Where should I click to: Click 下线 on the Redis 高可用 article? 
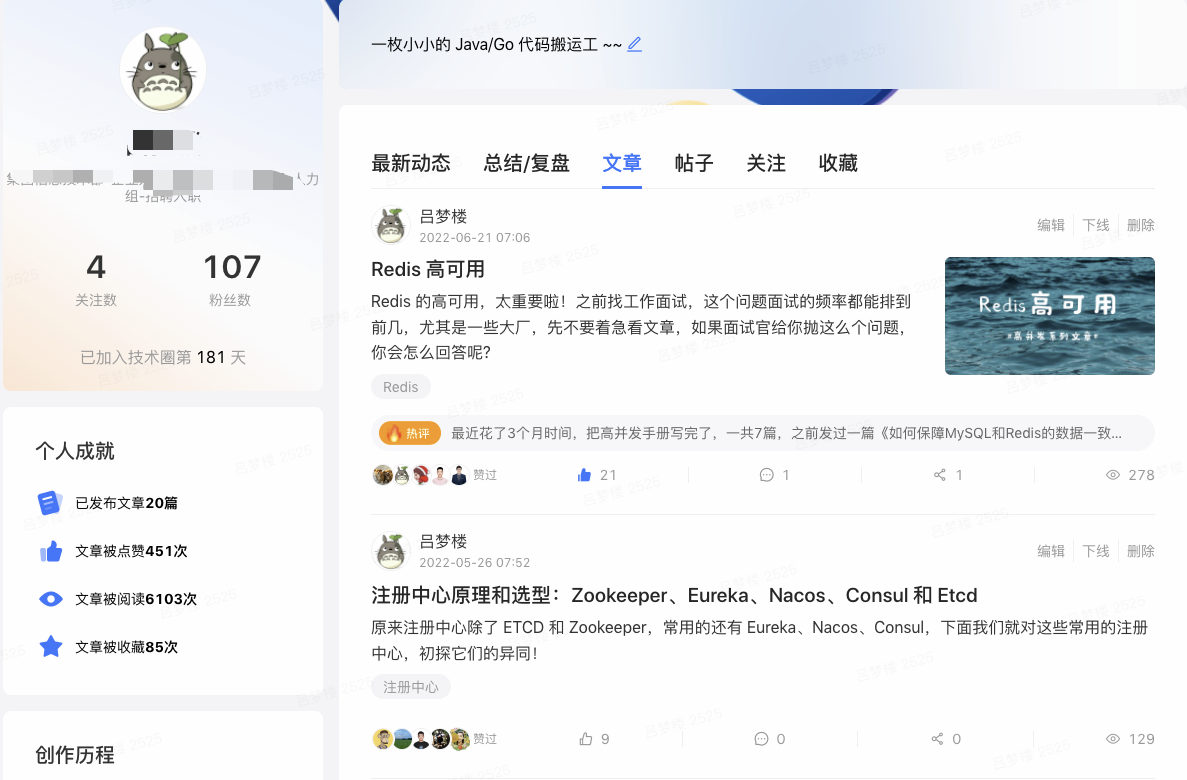click(1095, 225)
